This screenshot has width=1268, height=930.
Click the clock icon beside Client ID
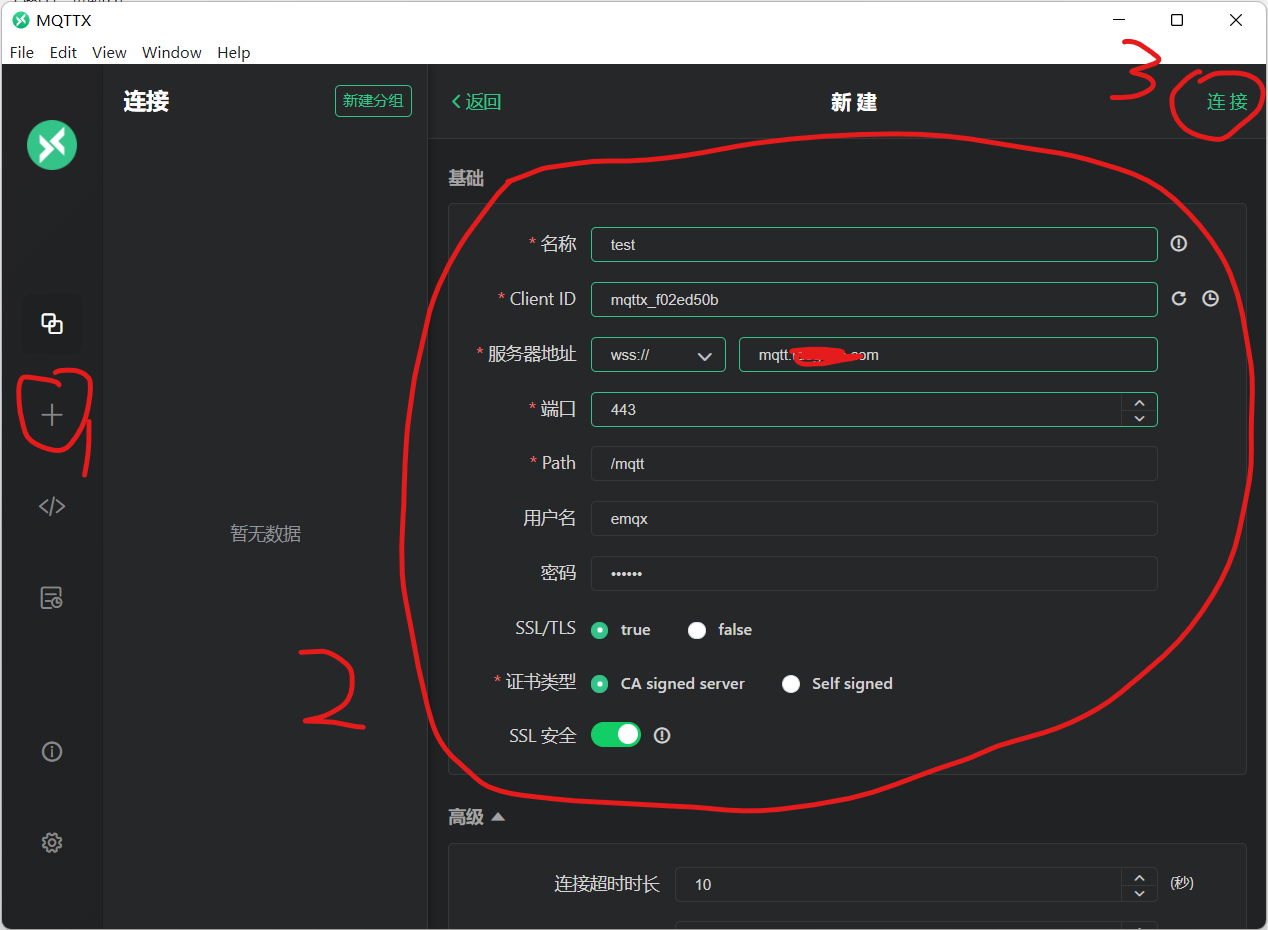(x=1210, y=299)
